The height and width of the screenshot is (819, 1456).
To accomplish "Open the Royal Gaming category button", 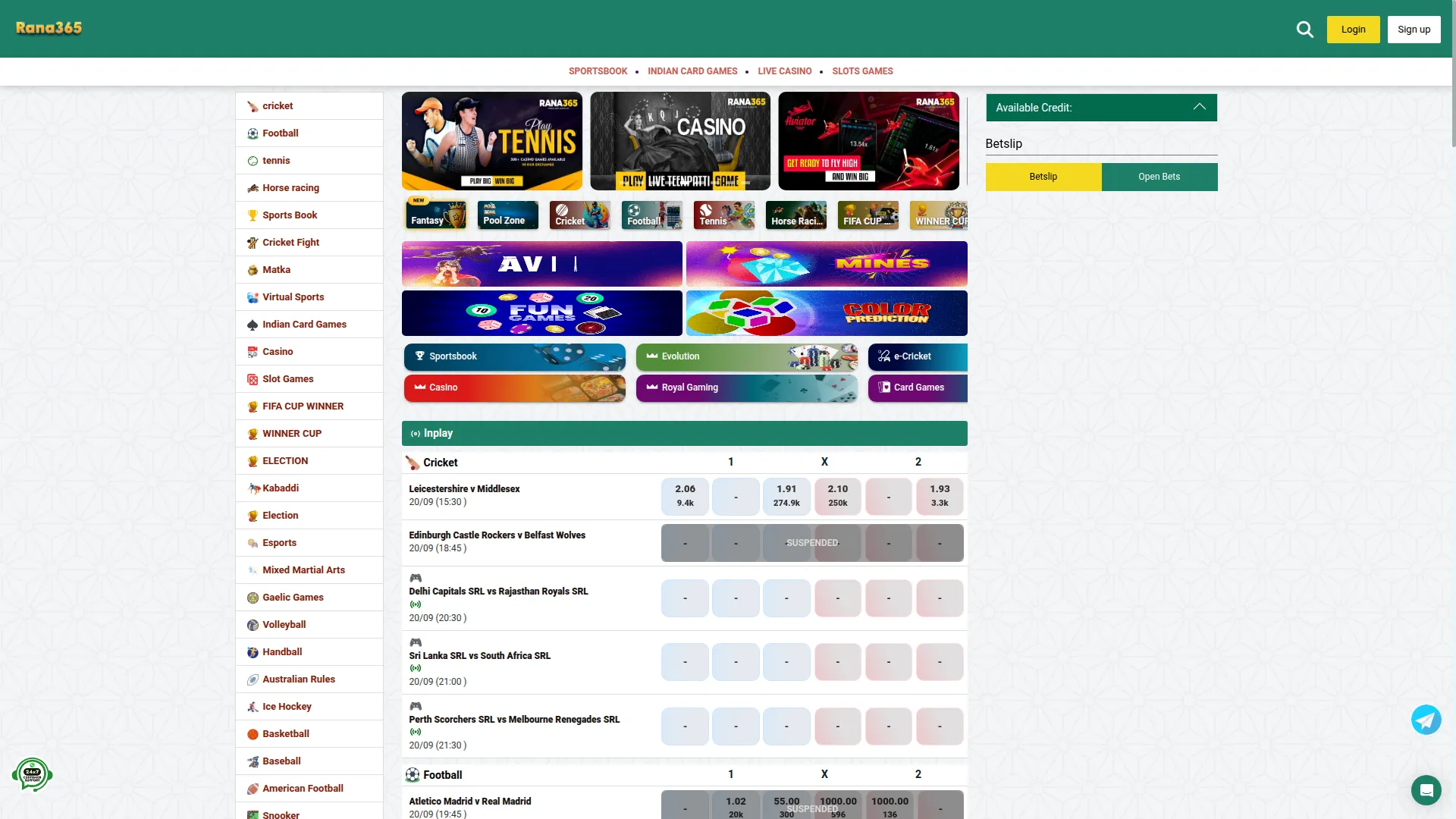I will tap(746, 388).
